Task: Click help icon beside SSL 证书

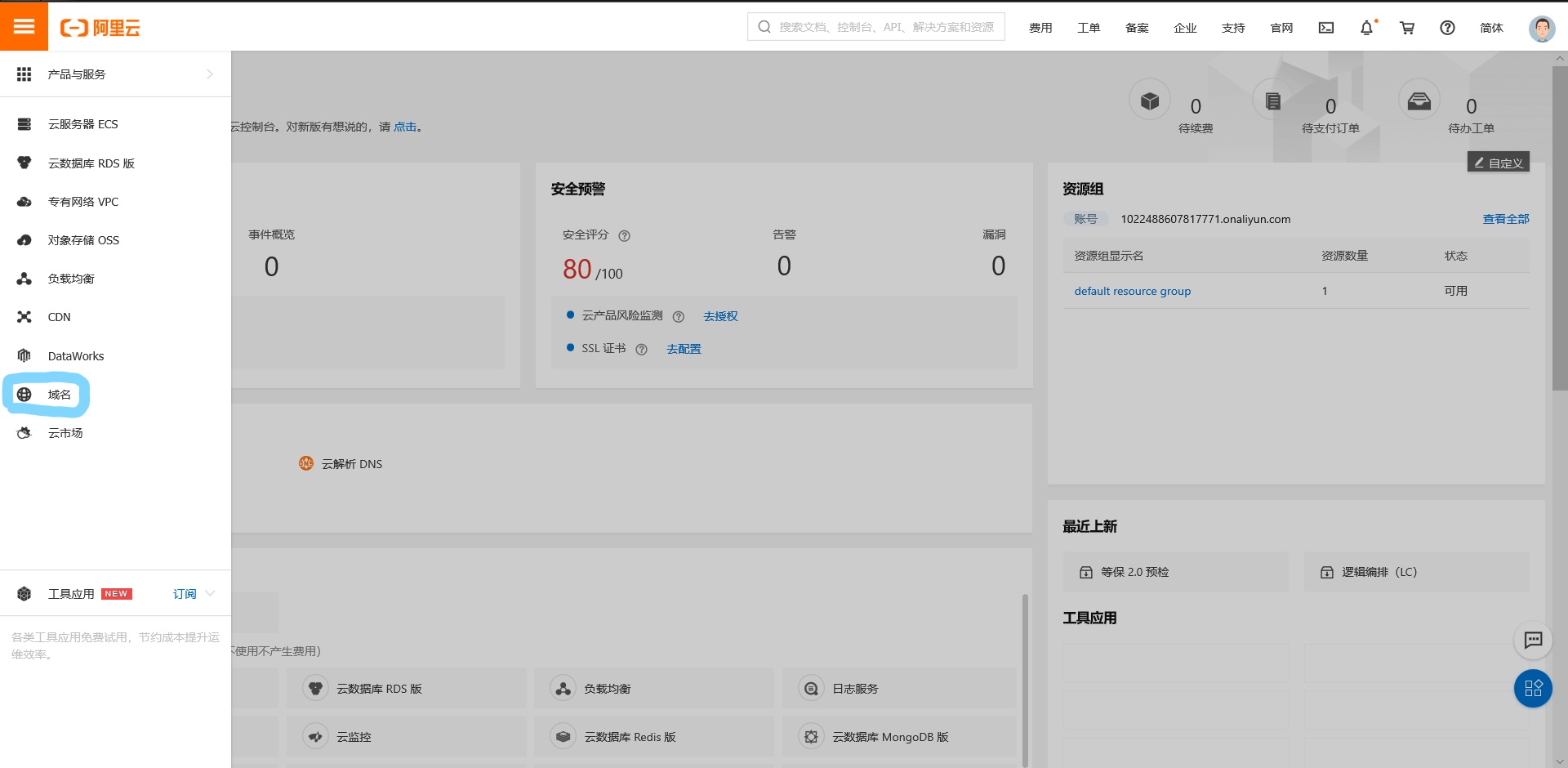Action: pyautogui.click(x=641, y=349)
